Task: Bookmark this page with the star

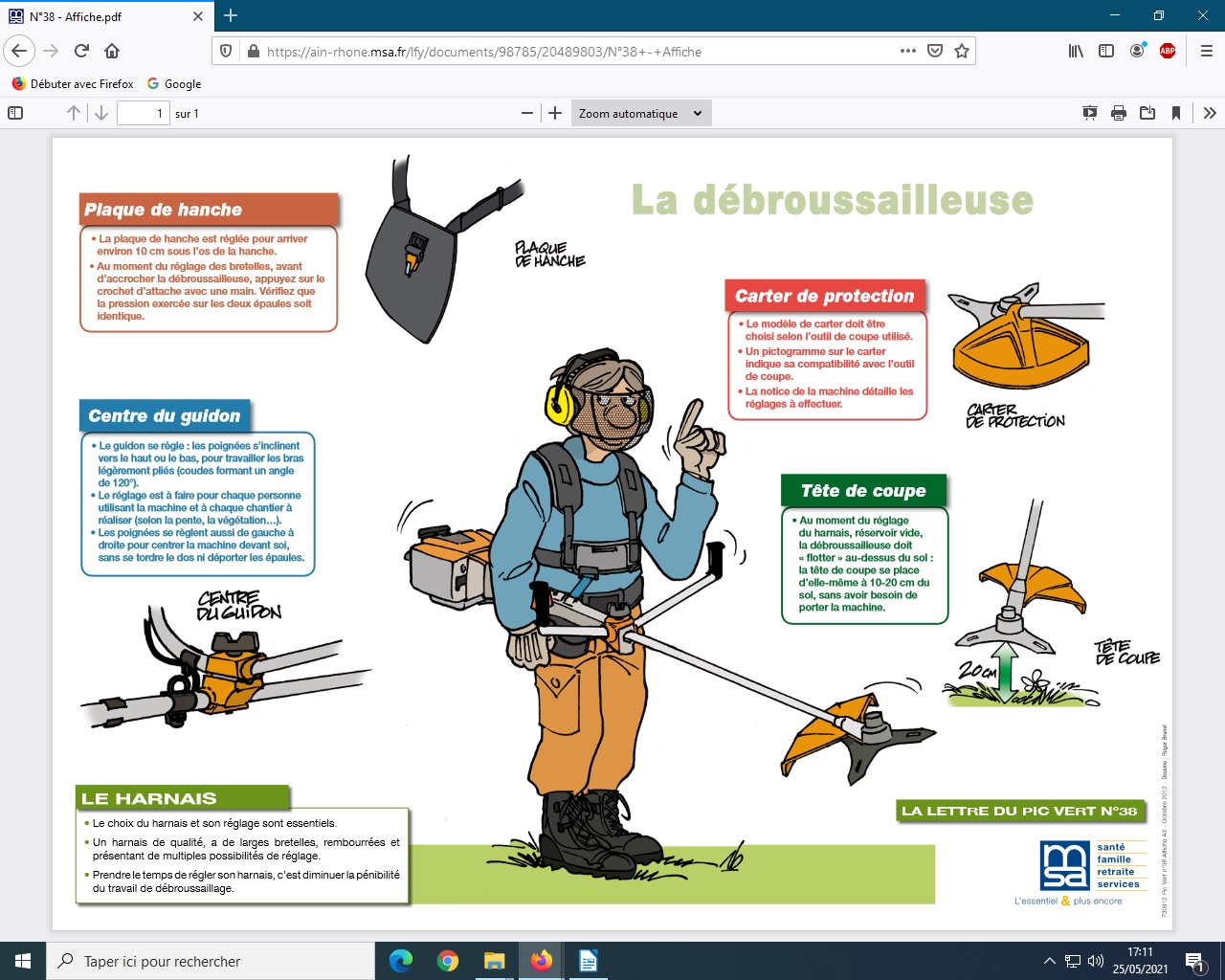Action: (x=962, y=51)
